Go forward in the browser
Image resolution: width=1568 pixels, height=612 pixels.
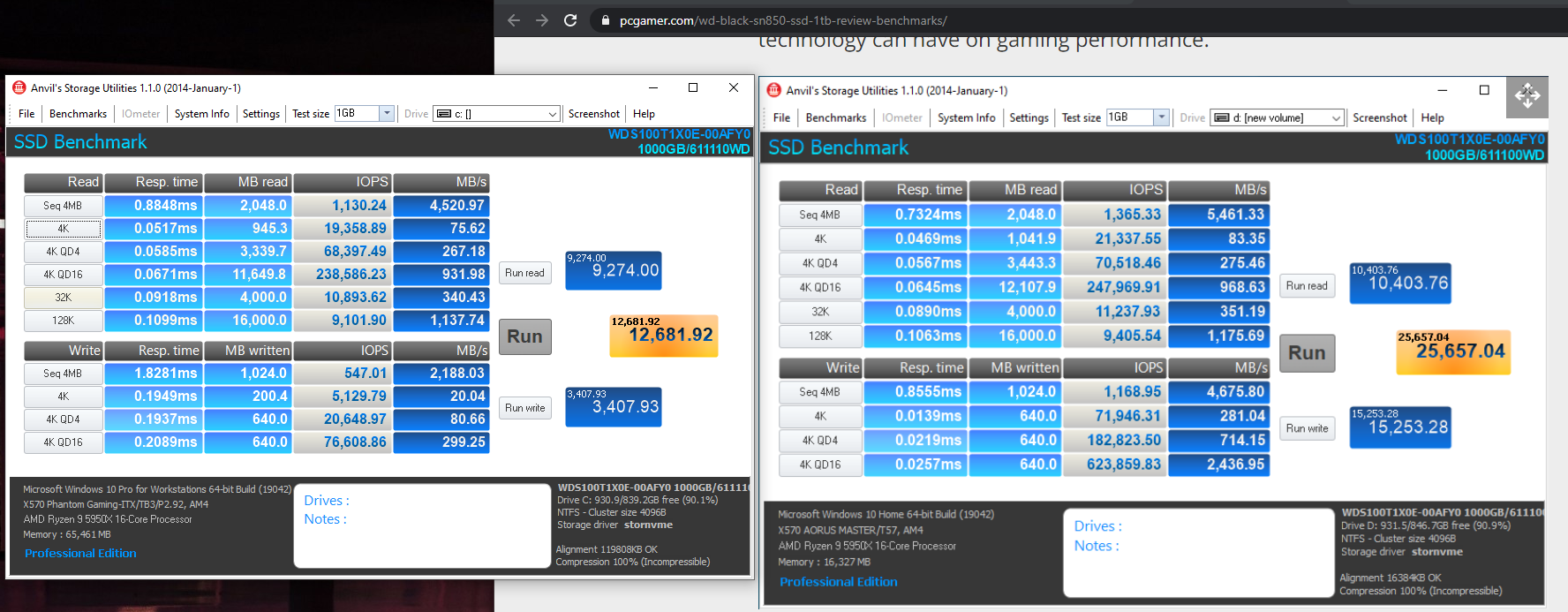(x=542, y=20)
